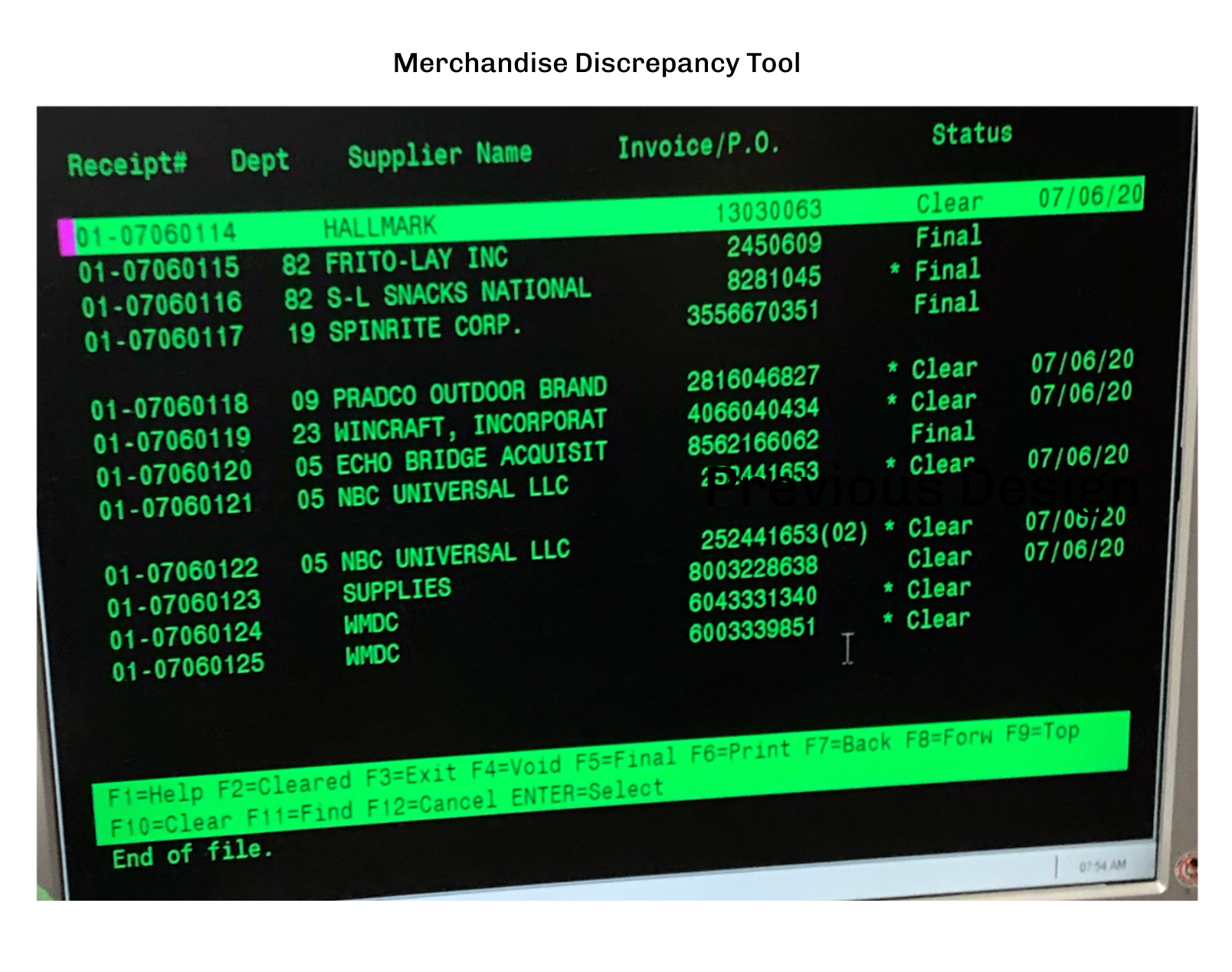
Task: Select receipt 01-07060116 row
Action: click(531, 287)
